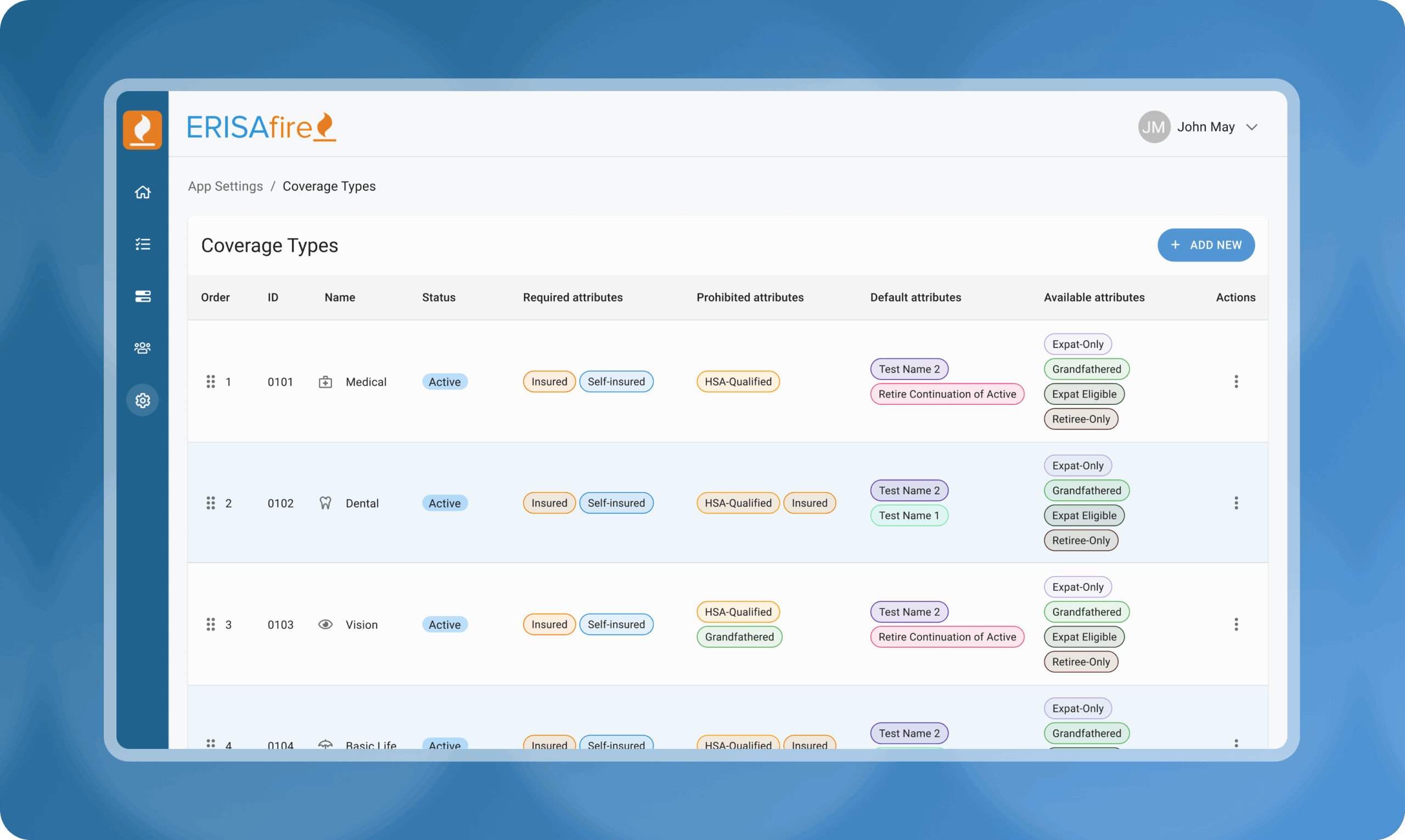Grab the drag handle for Dental row
Image resolution: width=1405 pixels, height=840 pixels.
211,503
